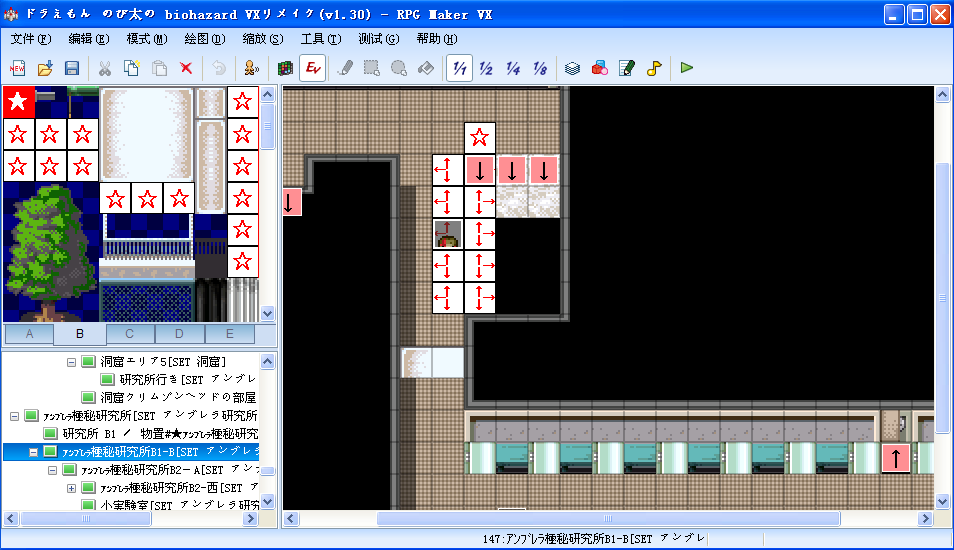954x550 pixels.
Task: Create a new project via NEW icon
Action: pyautogui.click(x=18, y=68)
